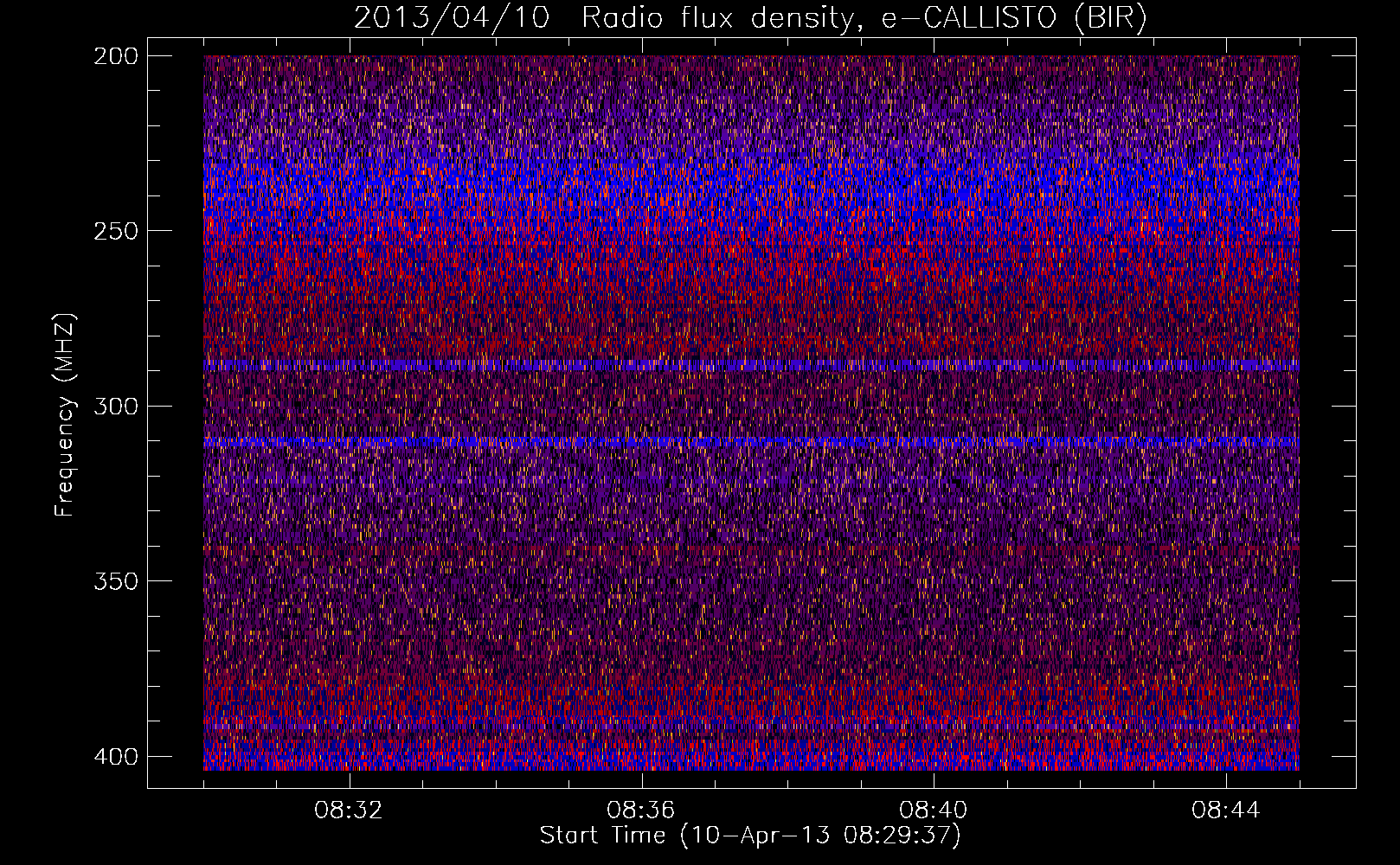Click the 350 frequency axis tick label

coord(115,580)
